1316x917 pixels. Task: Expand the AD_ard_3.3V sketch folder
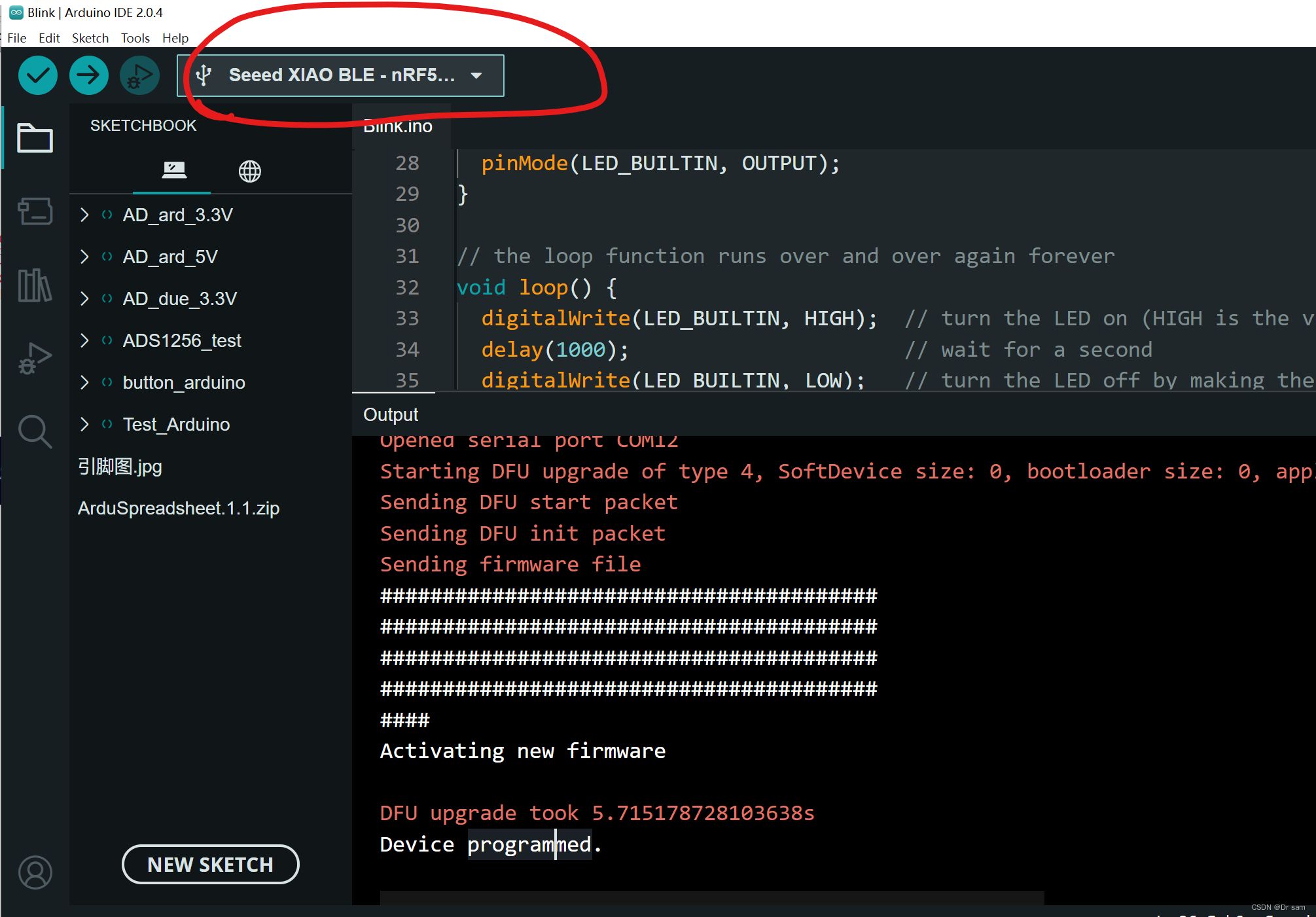[x=84, y=215]
